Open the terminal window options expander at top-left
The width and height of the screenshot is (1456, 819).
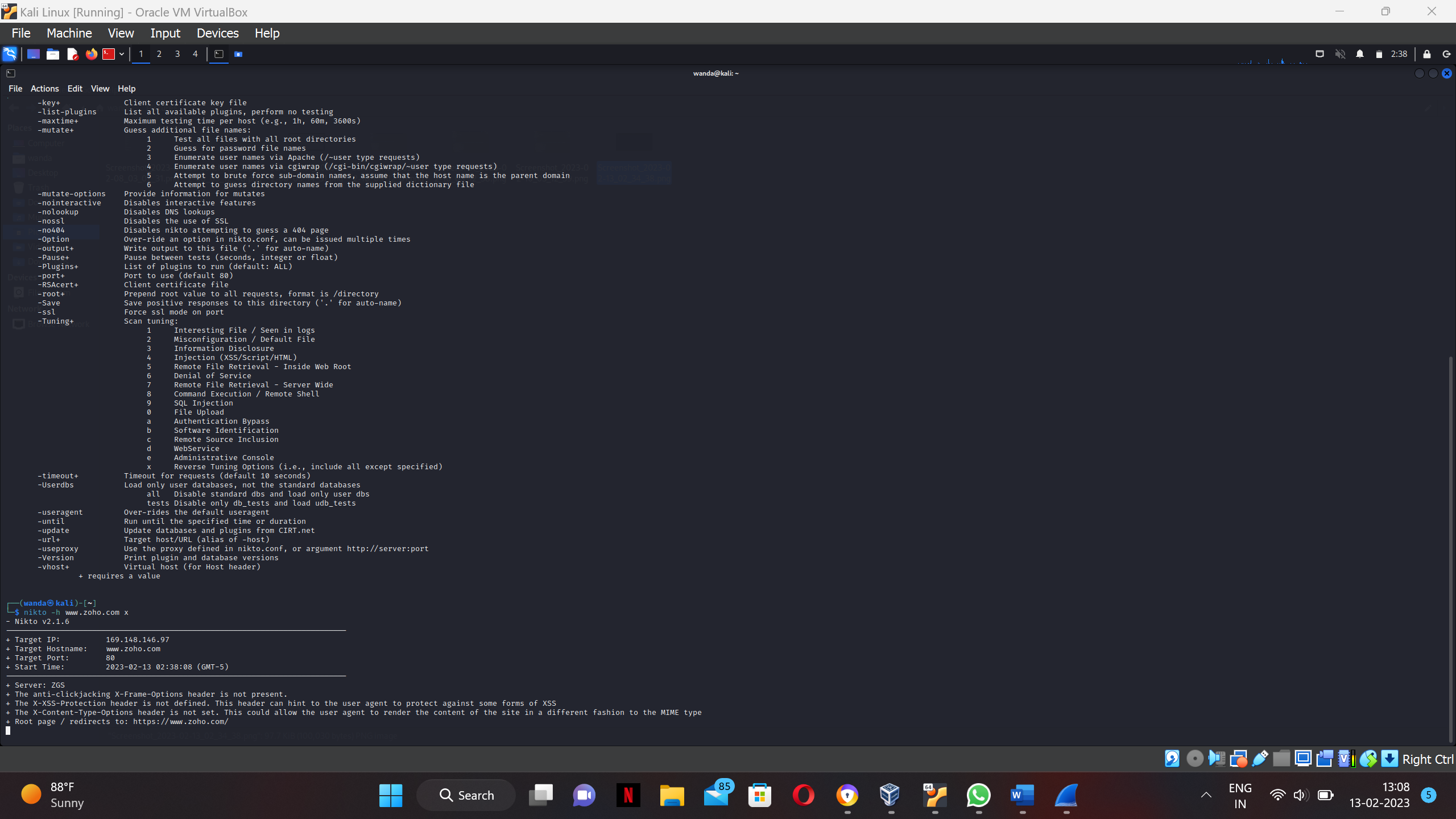click(10, 73)
